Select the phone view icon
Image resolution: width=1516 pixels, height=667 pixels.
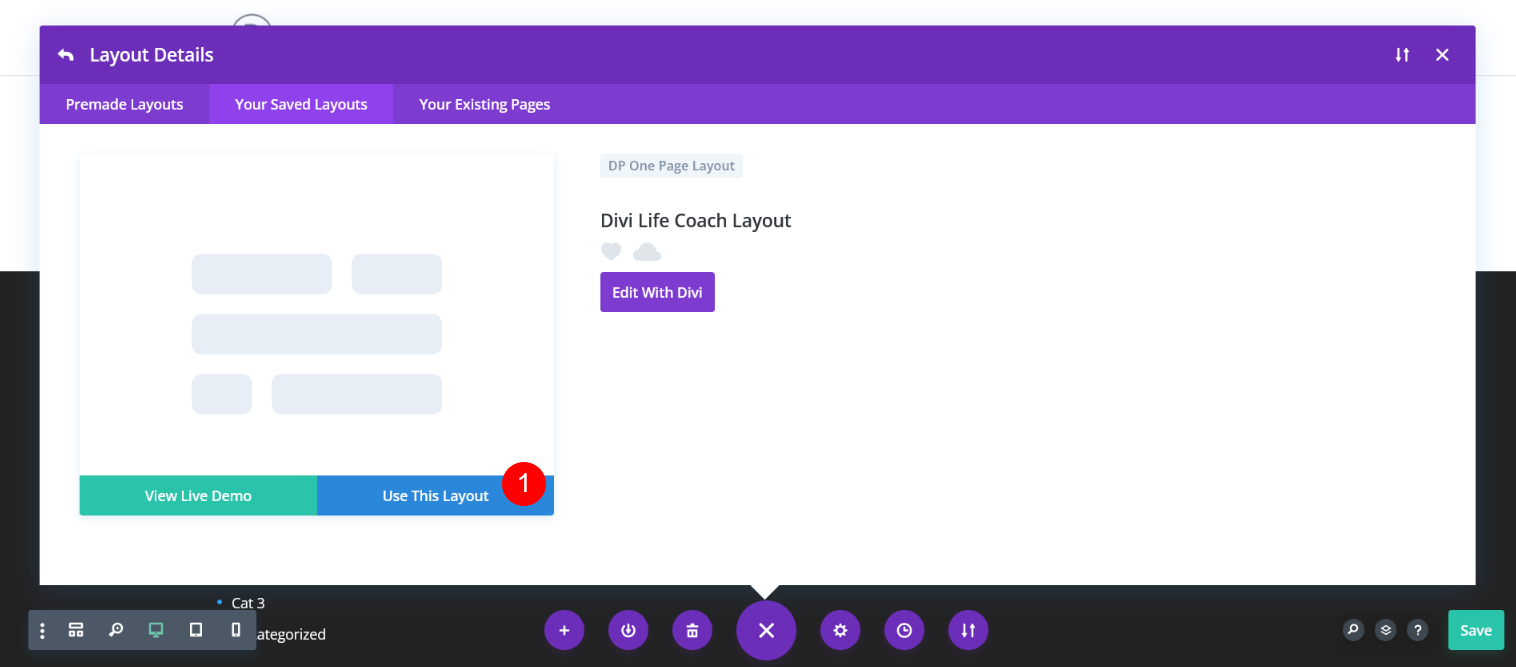236,630
